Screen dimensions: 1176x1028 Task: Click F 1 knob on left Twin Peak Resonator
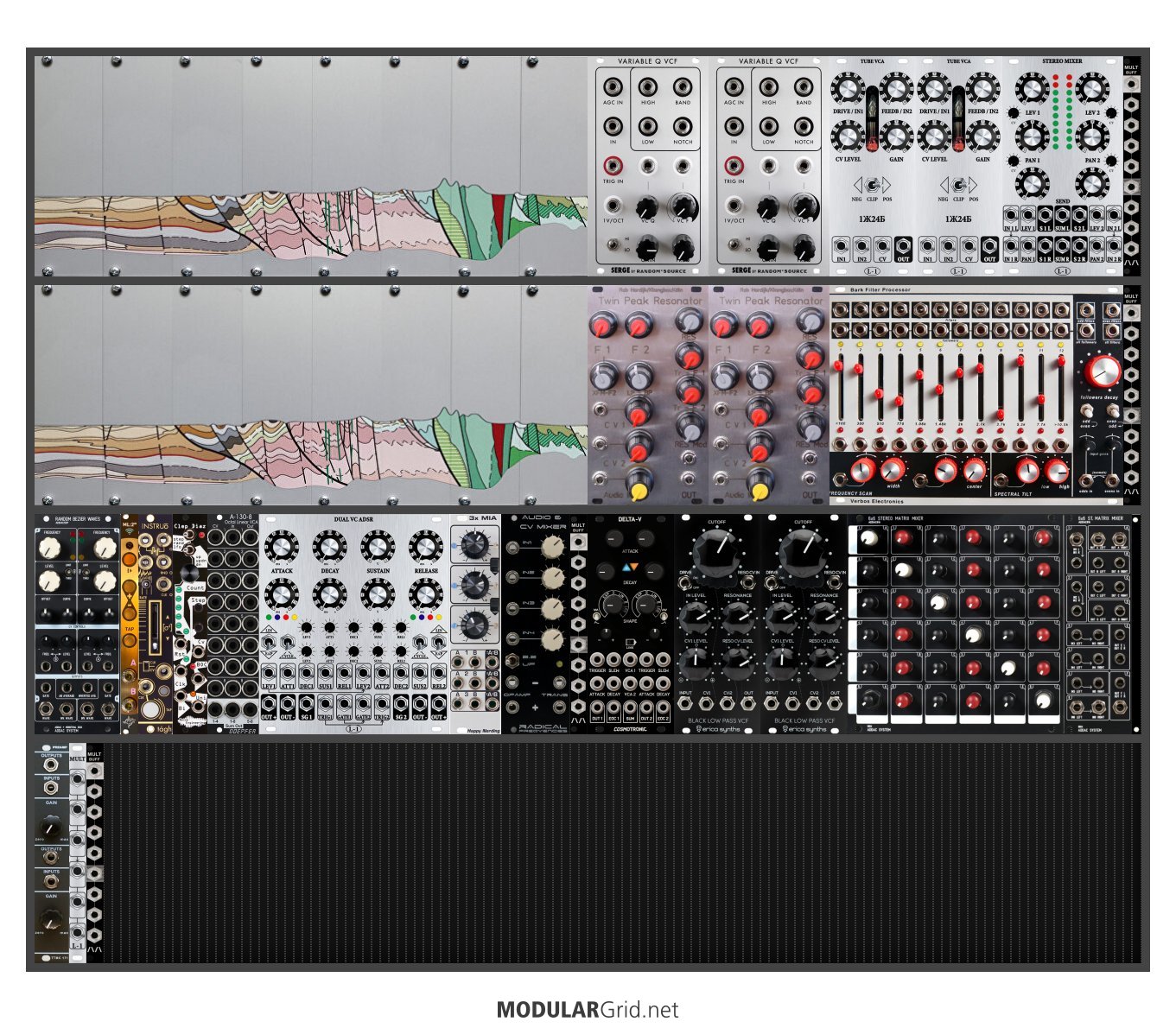pos(602,326)
